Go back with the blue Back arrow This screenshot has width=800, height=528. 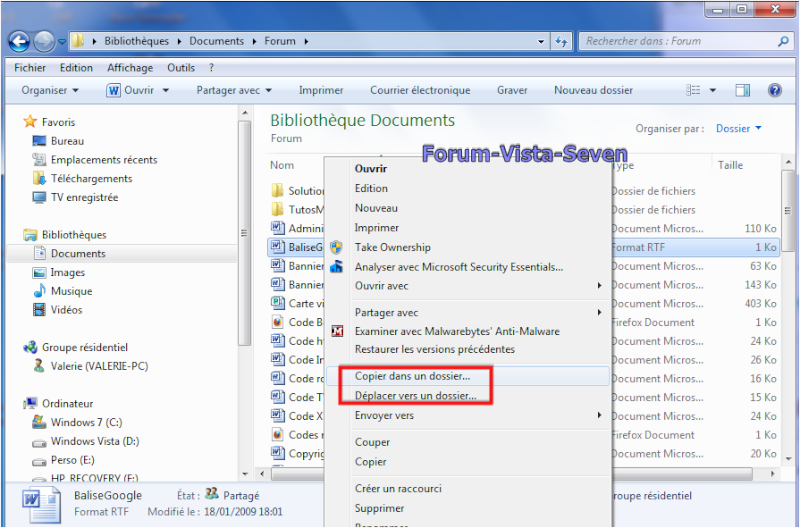point(19,41)
